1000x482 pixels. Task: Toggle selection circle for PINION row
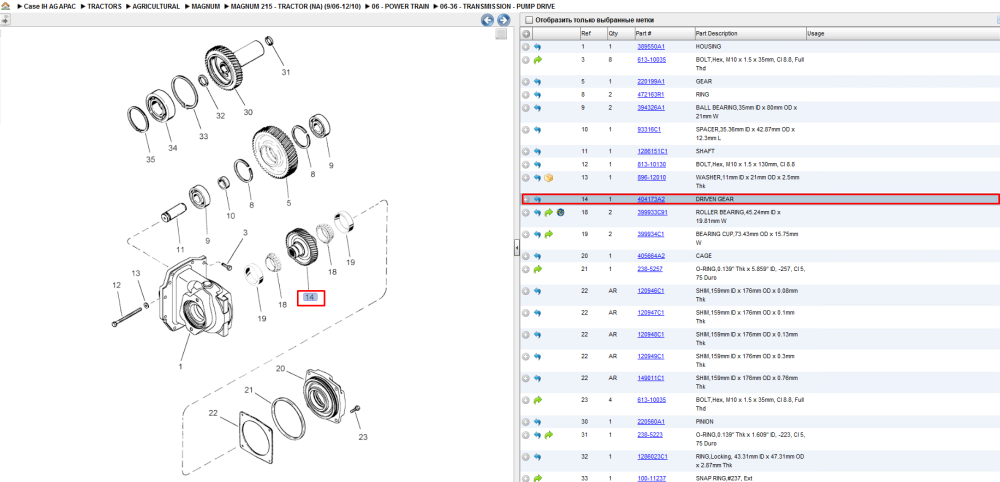[526, 422]
